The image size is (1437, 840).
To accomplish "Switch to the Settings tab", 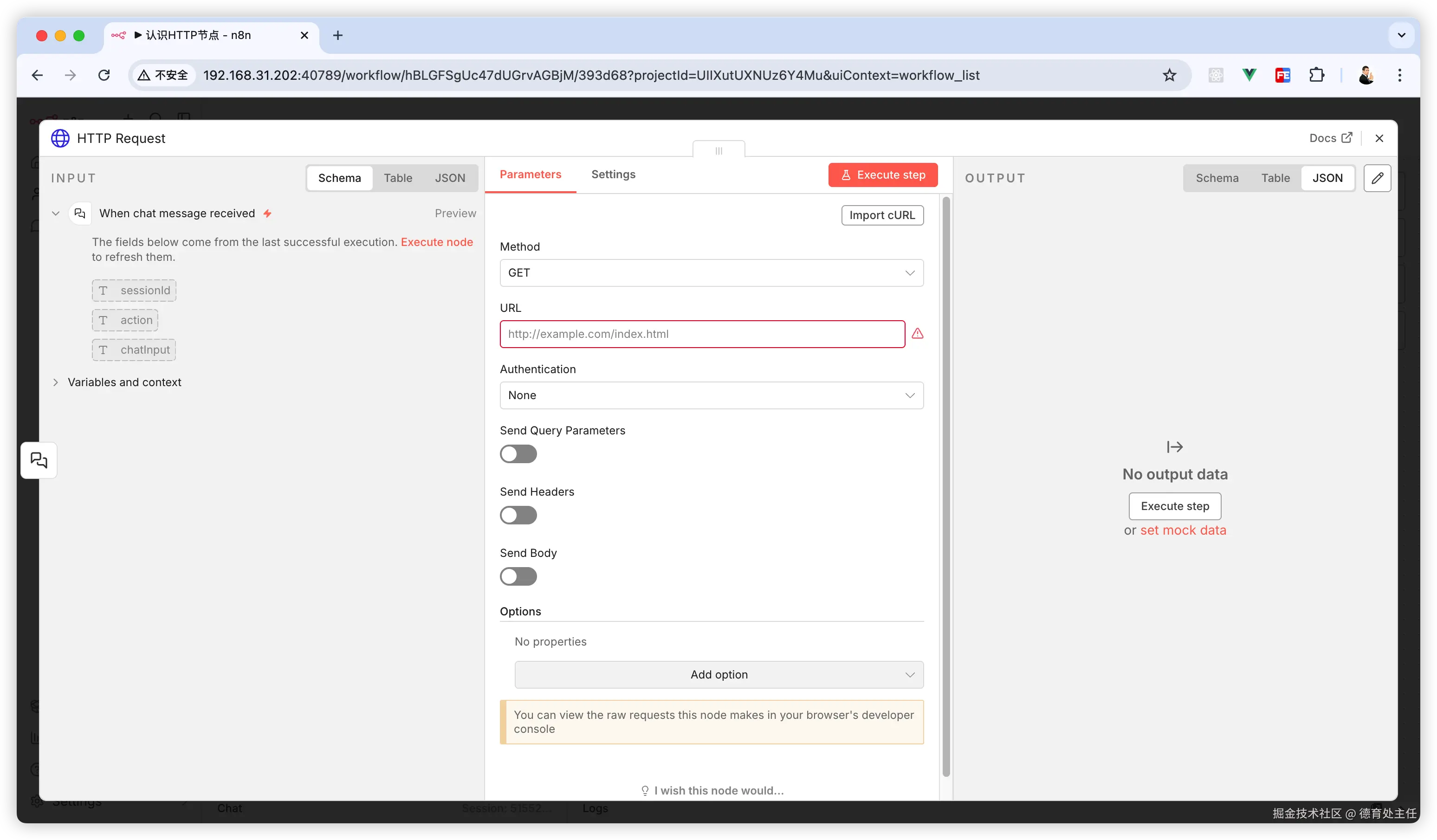I will coord(613,174).
